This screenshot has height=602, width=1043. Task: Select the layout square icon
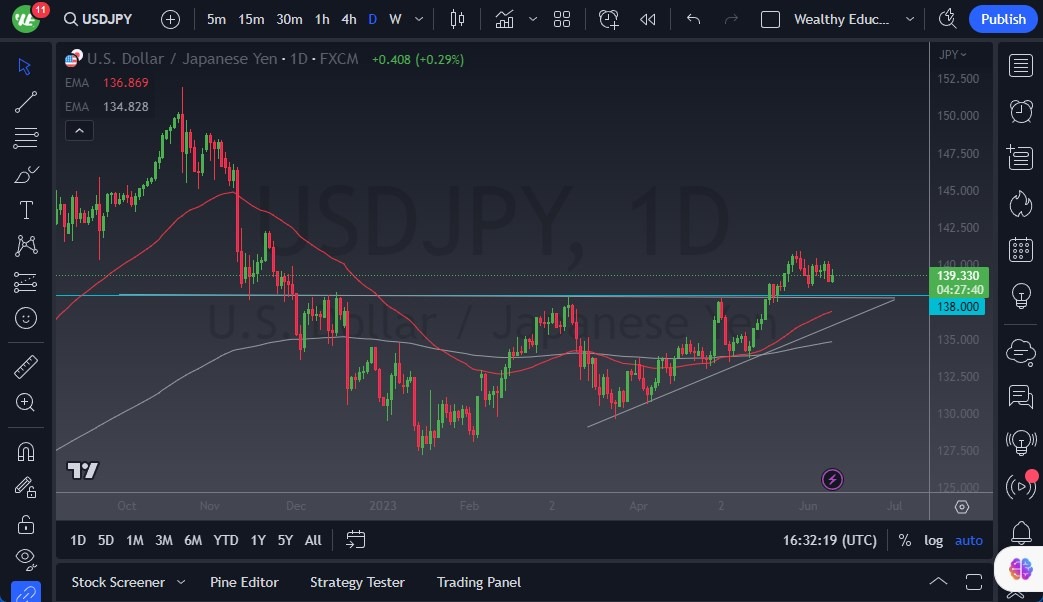770,19
